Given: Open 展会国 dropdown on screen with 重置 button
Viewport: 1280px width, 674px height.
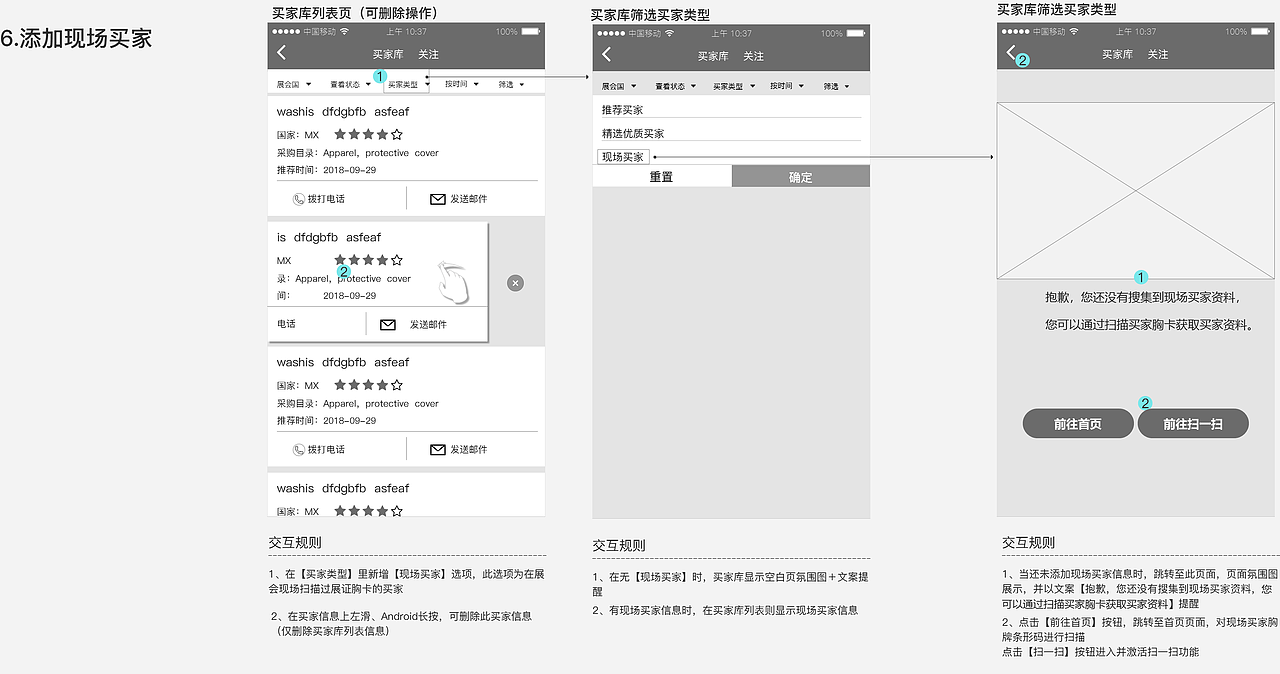Looking at the screenshot, I should click(x=618, y=86).
